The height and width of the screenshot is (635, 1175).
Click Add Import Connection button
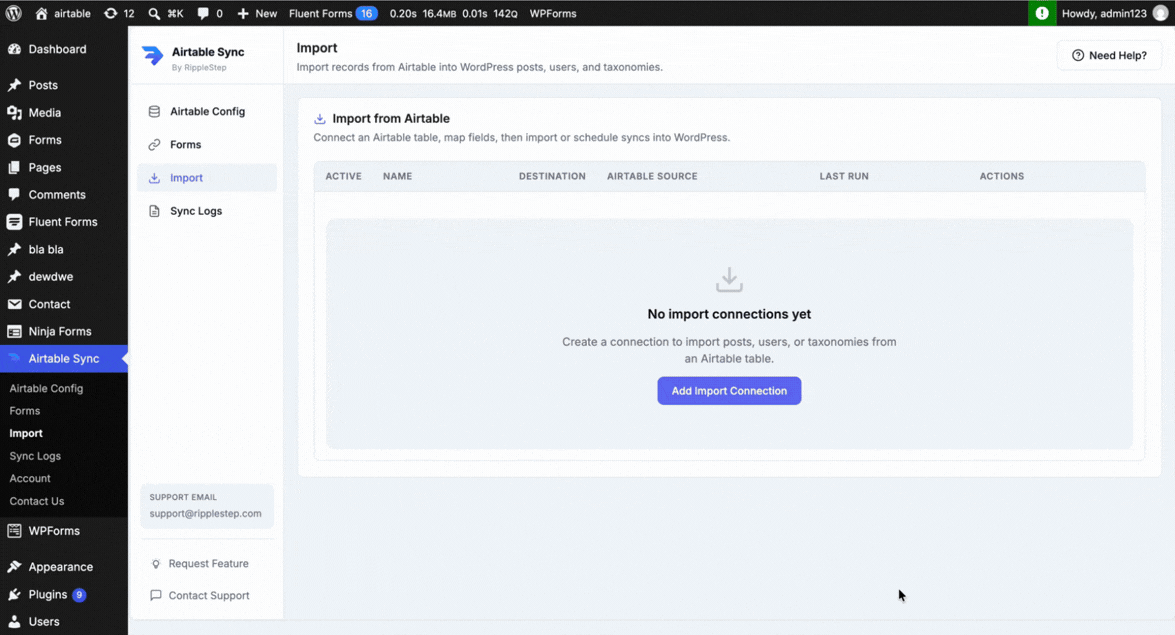pyautogui.click(x=729, y=391)
